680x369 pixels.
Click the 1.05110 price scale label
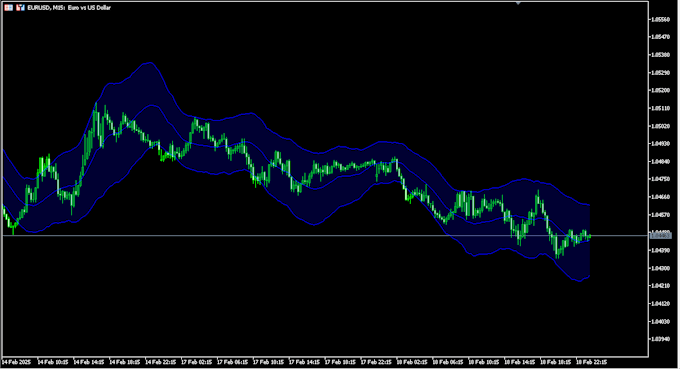click(661, 108)
